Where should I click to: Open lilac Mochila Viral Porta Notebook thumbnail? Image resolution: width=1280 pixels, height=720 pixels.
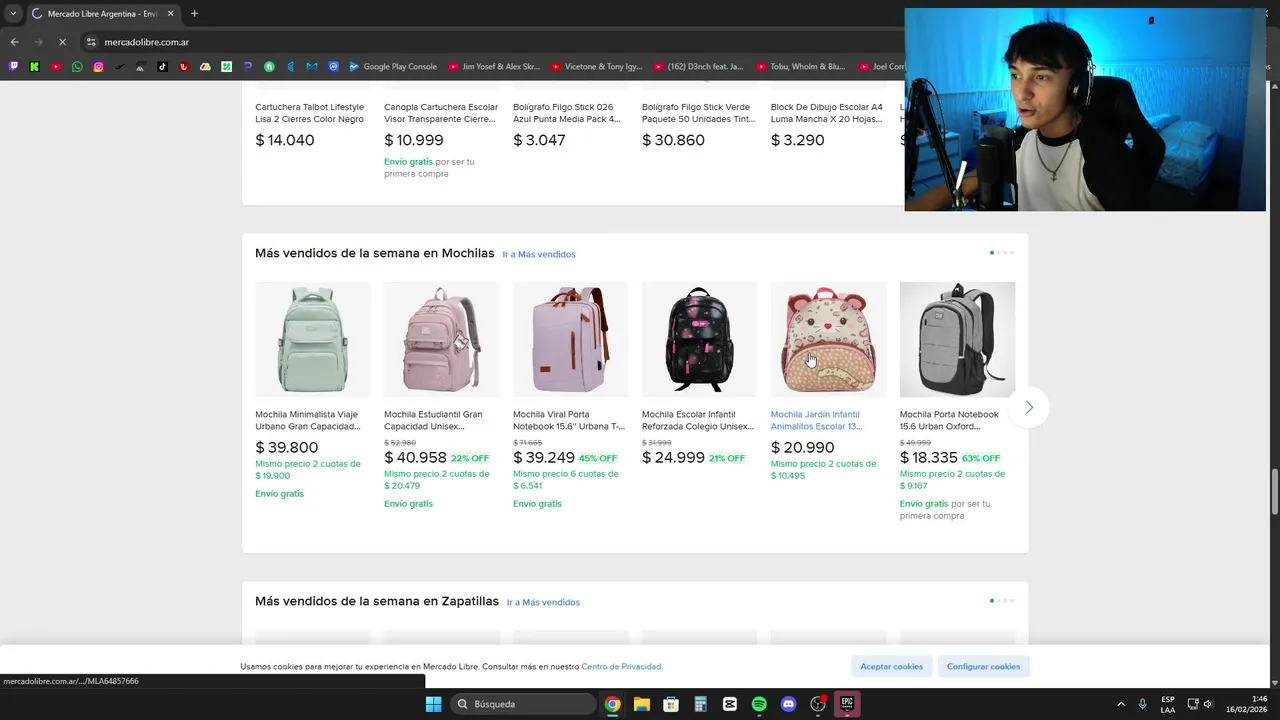(x=571, y=339)
